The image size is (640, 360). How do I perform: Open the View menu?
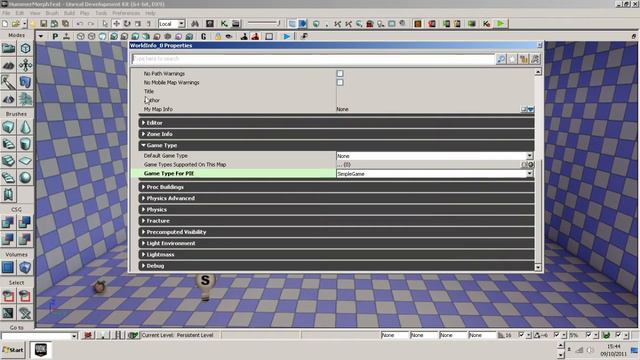pos(35,13)
